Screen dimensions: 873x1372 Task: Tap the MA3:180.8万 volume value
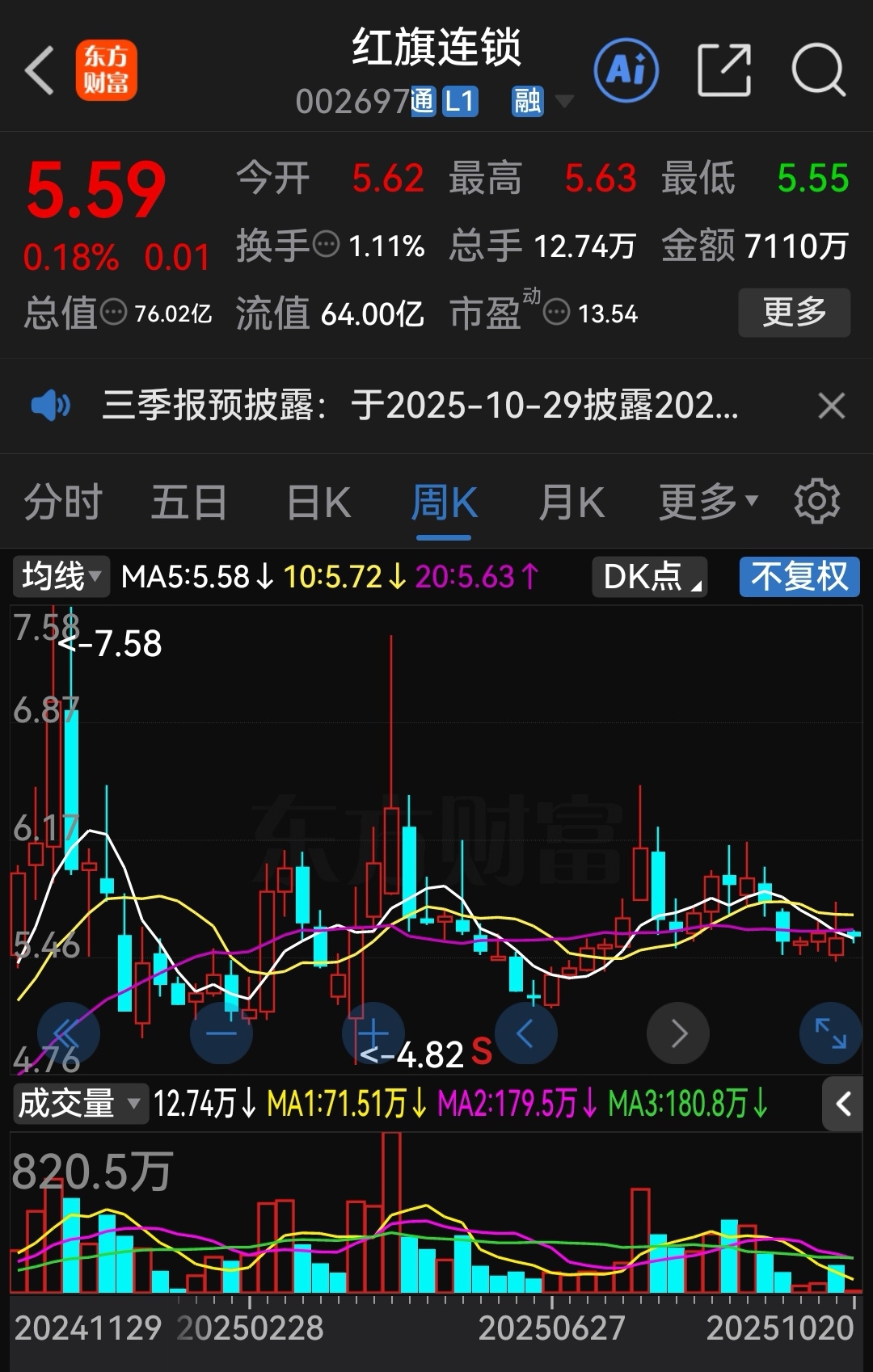point(688,1103)
